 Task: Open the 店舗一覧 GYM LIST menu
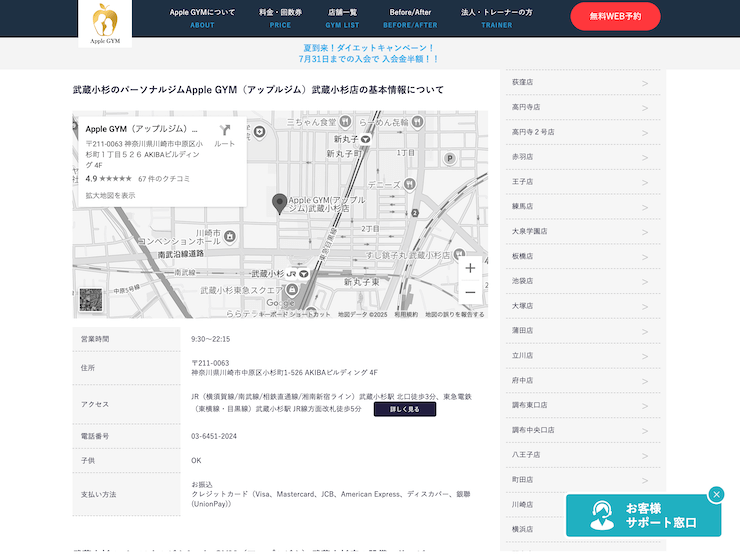[x=342, y=18]
